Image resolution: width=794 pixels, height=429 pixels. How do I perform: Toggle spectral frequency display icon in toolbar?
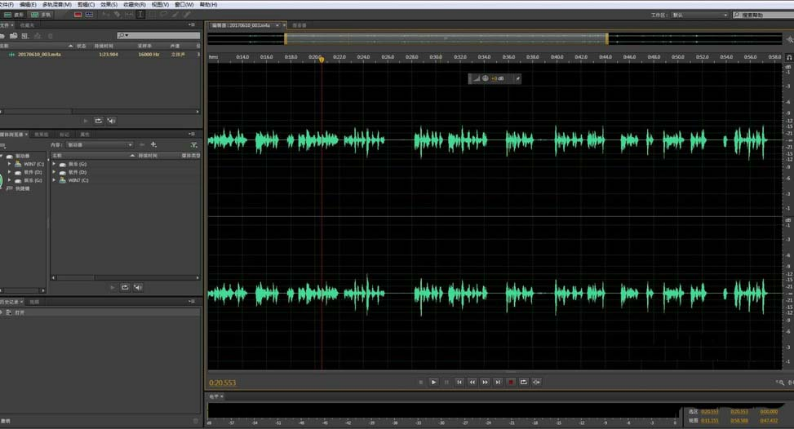click(x=77, y=15)
